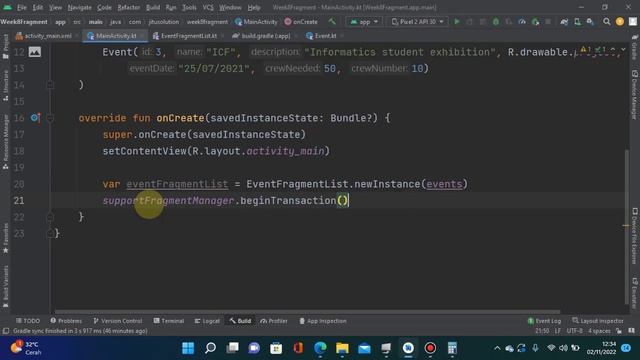Start debugging with the bug icon
640x360 pixels.
click(496, 22)
